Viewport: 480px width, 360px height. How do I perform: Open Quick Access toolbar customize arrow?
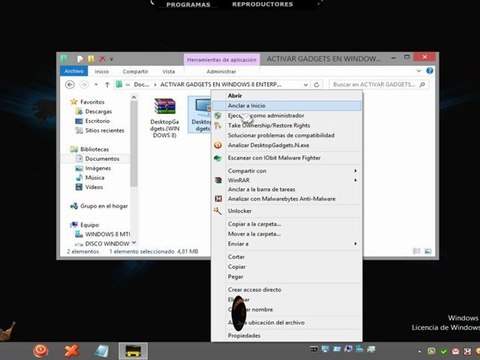point(111,59)
